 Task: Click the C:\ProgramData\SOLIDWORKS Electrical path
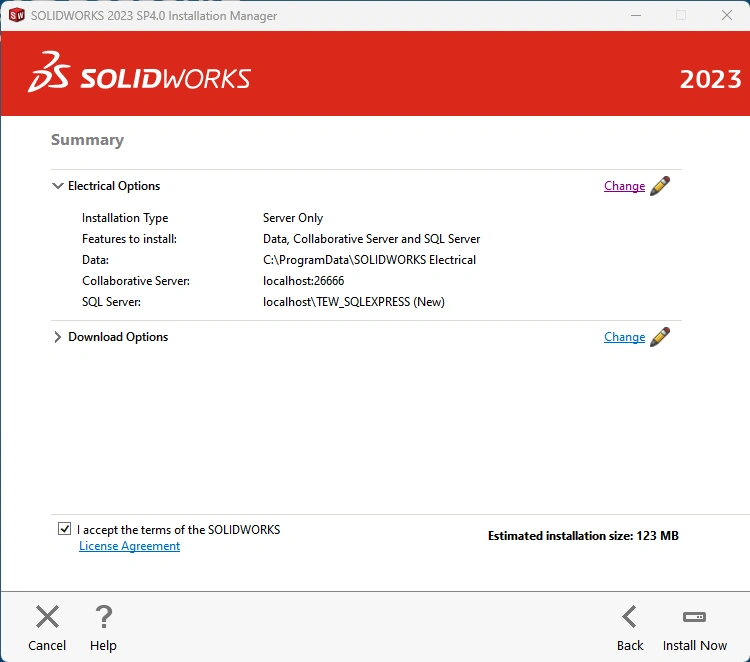pos(369,260)
